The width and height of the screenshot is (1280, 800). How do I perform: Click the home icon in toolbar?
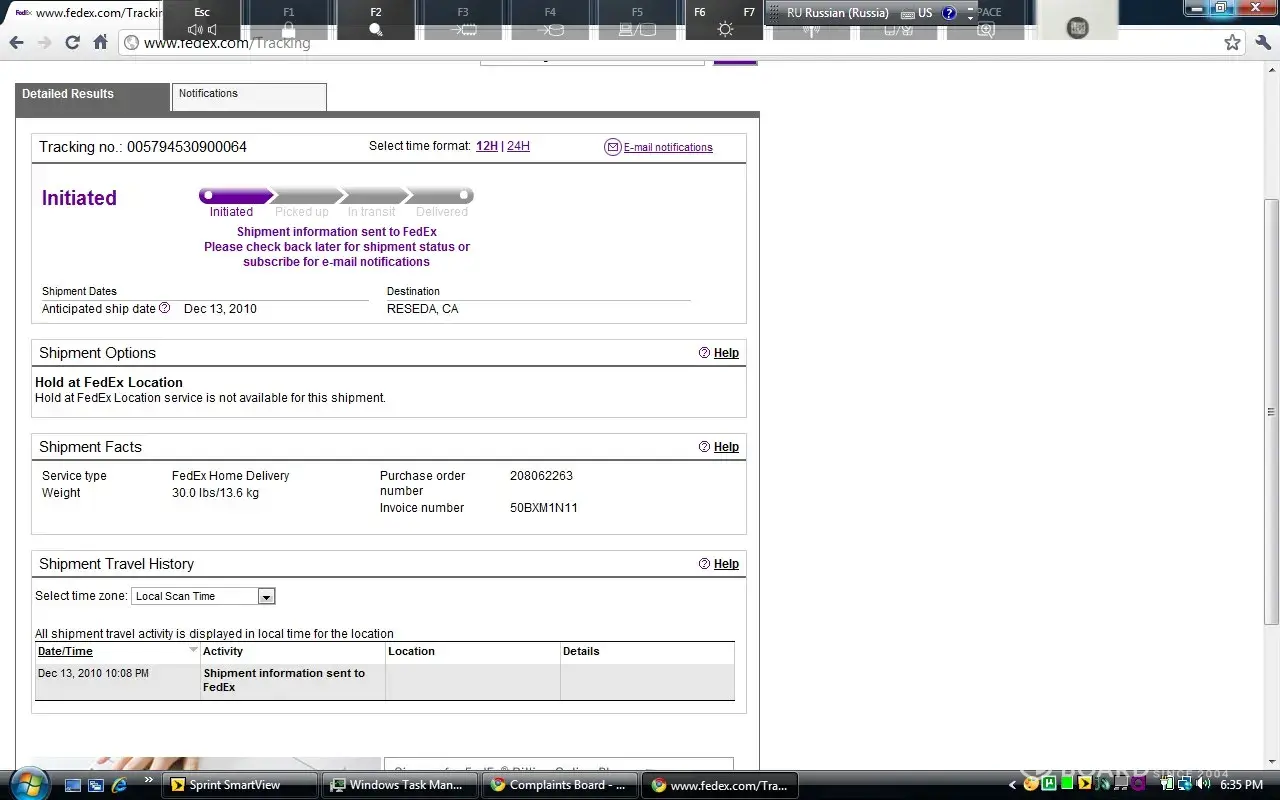(100, 42)
